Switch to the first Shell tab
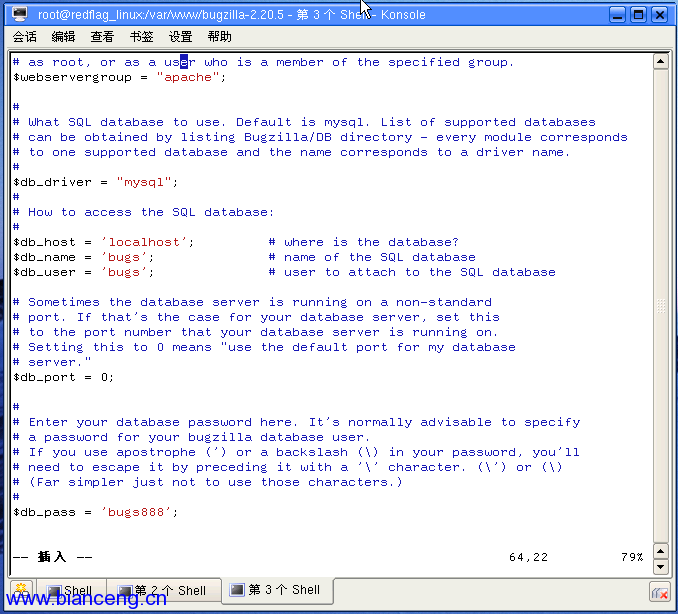Viewport: 678px width, 614px height. 71,590
